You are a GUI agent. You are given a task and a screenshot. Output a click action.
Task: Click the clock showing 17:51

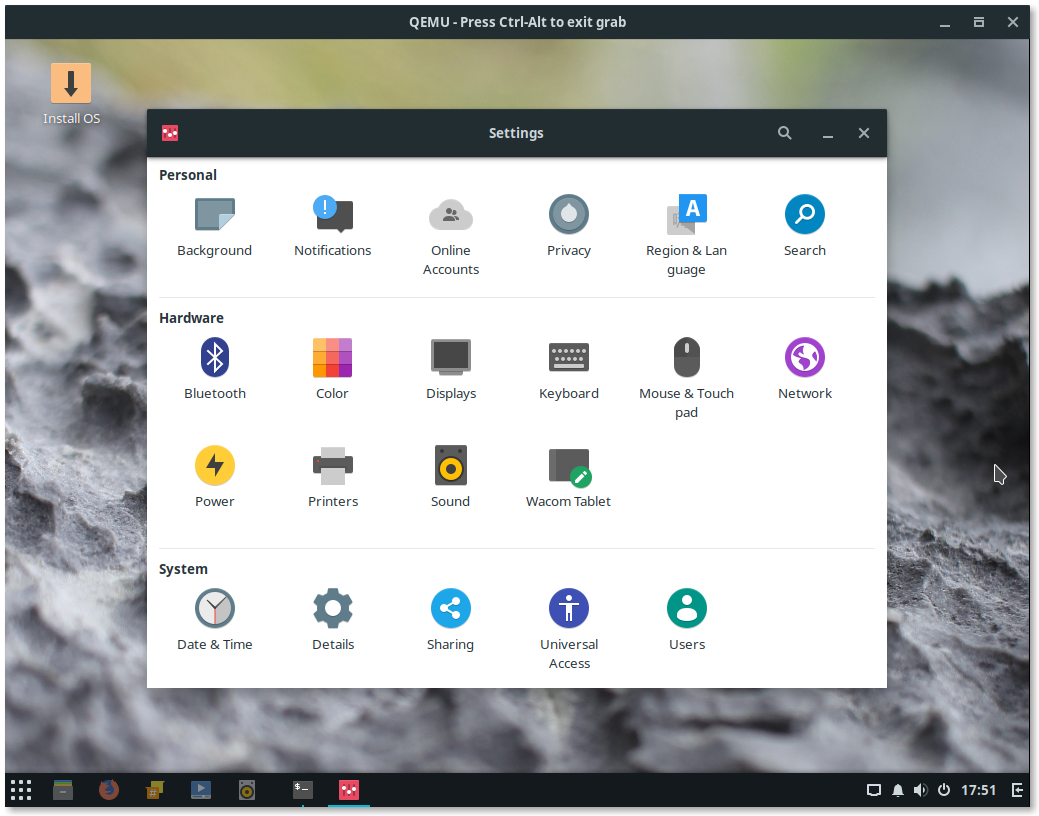(978, 789)
